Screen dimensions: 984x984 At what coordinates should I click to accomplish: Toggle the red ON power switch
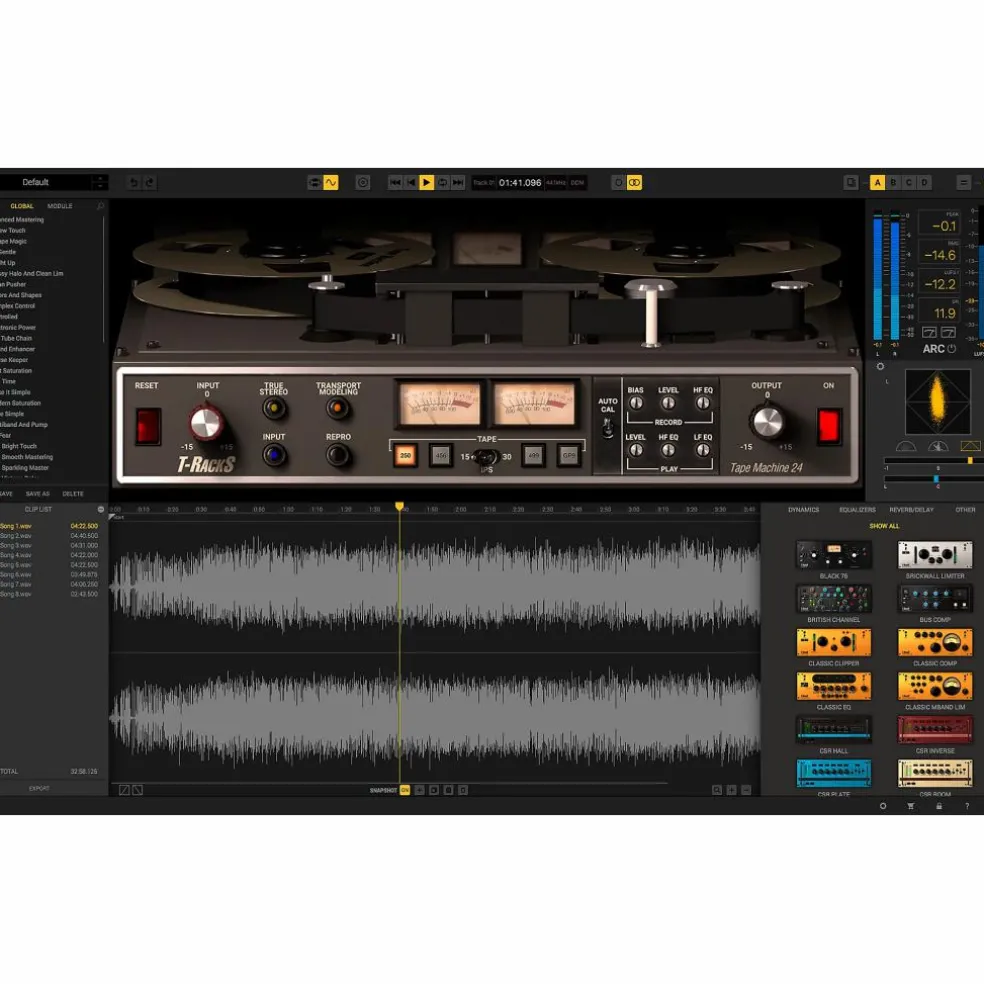[x=828, y=426]
